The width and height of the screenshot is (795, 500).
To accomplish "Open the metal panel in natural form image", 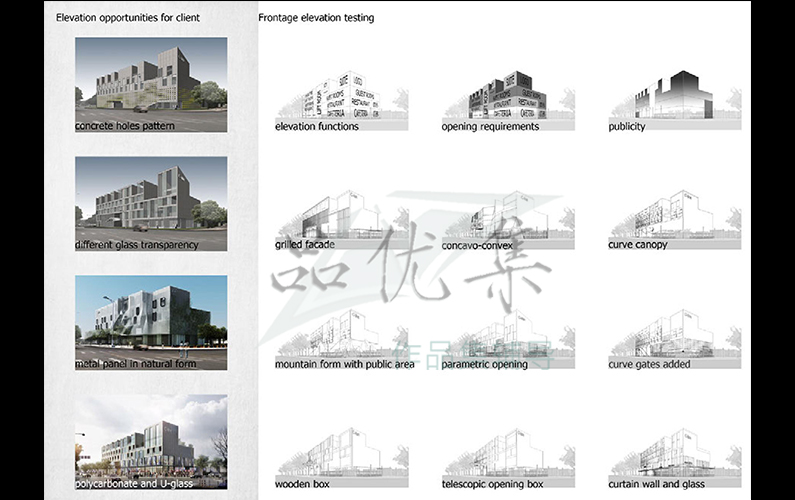I will [x=150, y=316].
